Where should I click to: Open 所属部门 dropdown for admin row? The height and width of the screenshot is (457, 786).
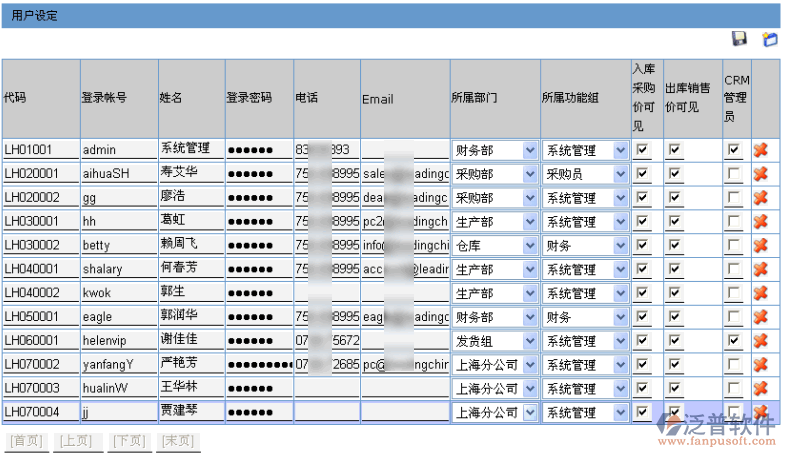tap(529, 150)
